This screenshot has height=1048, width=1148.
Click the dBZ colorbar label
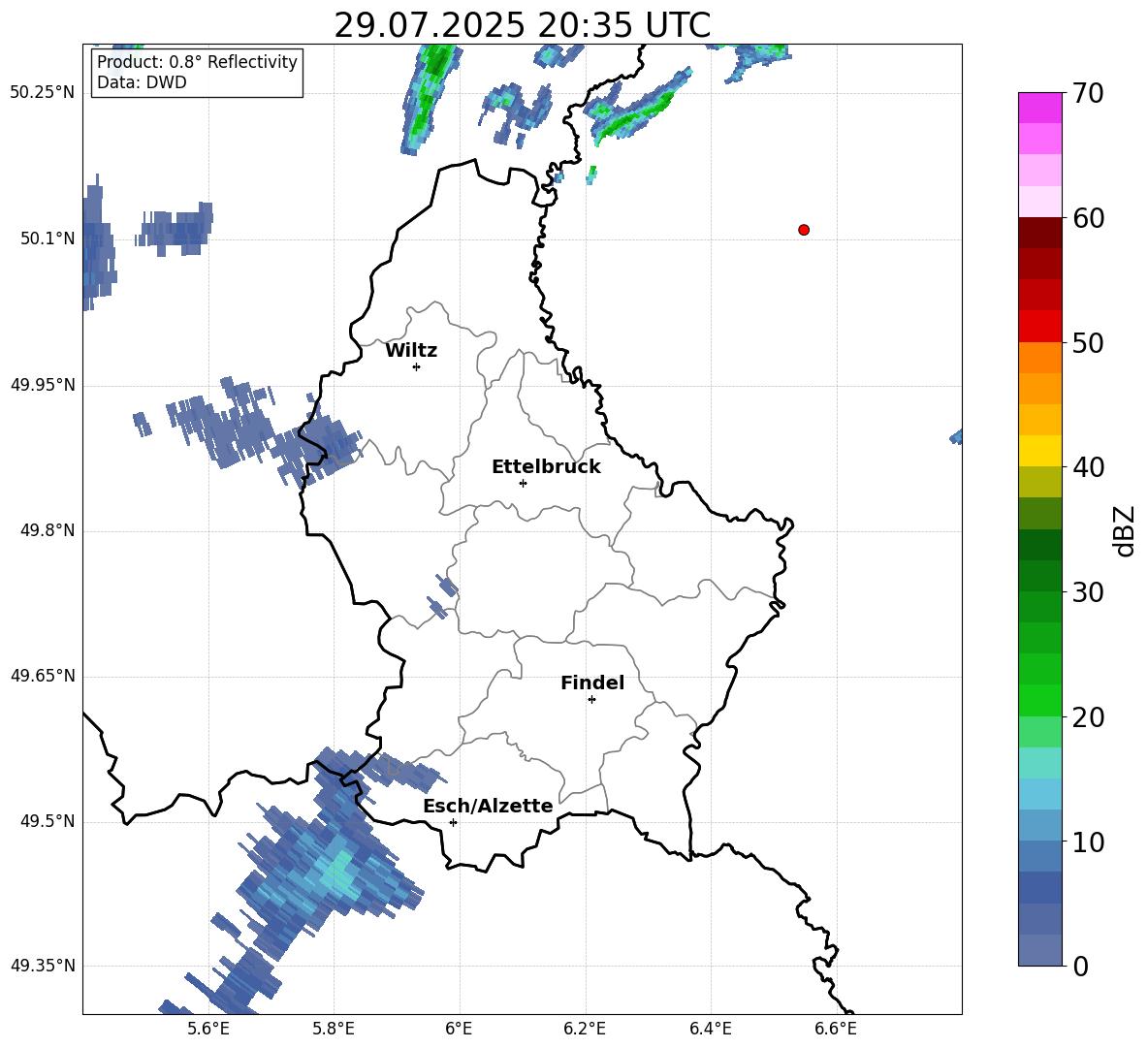[1124, 530]
